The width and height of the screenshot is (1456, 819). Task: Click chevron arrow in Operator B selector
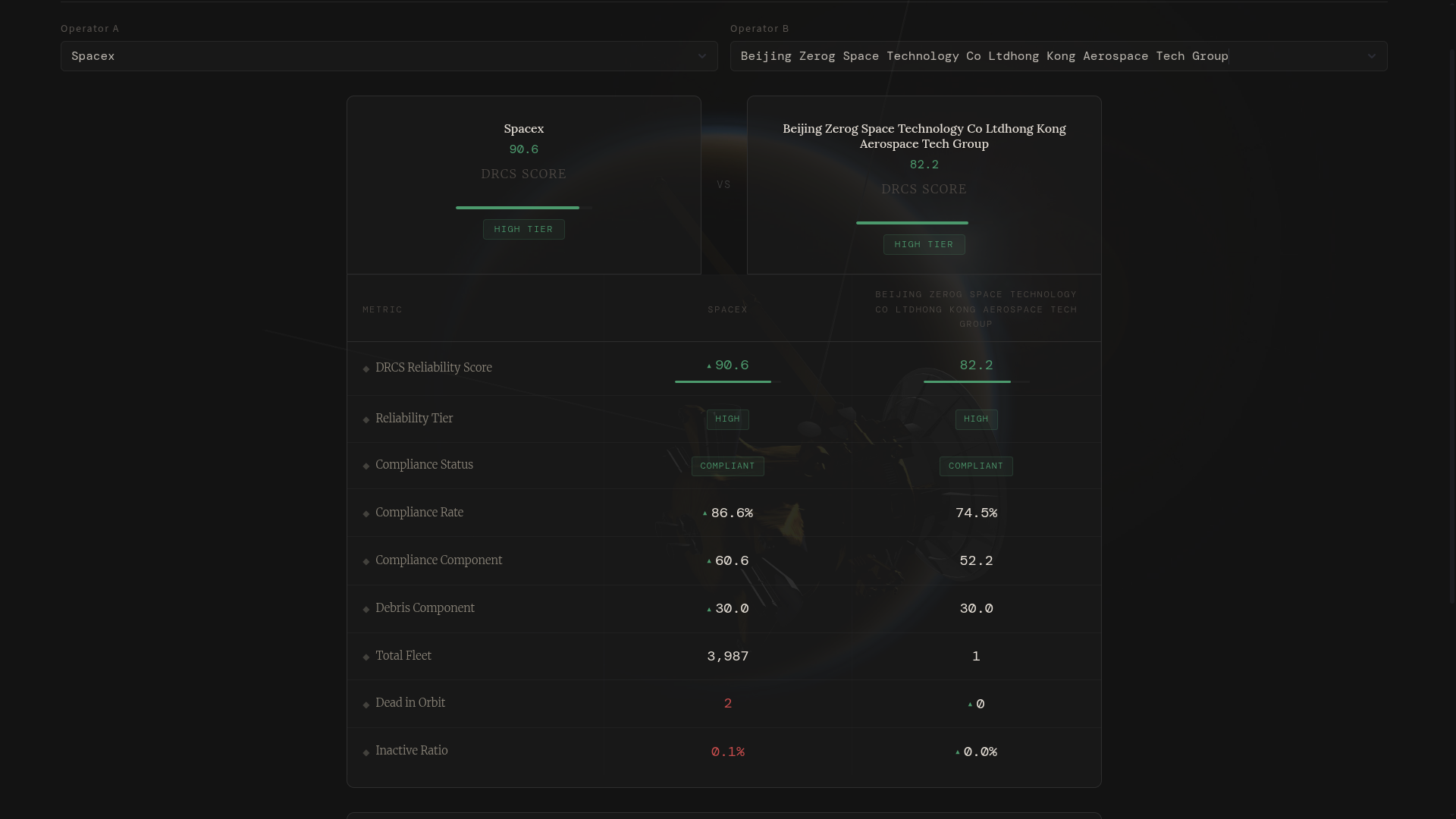tap(1371, 56)
